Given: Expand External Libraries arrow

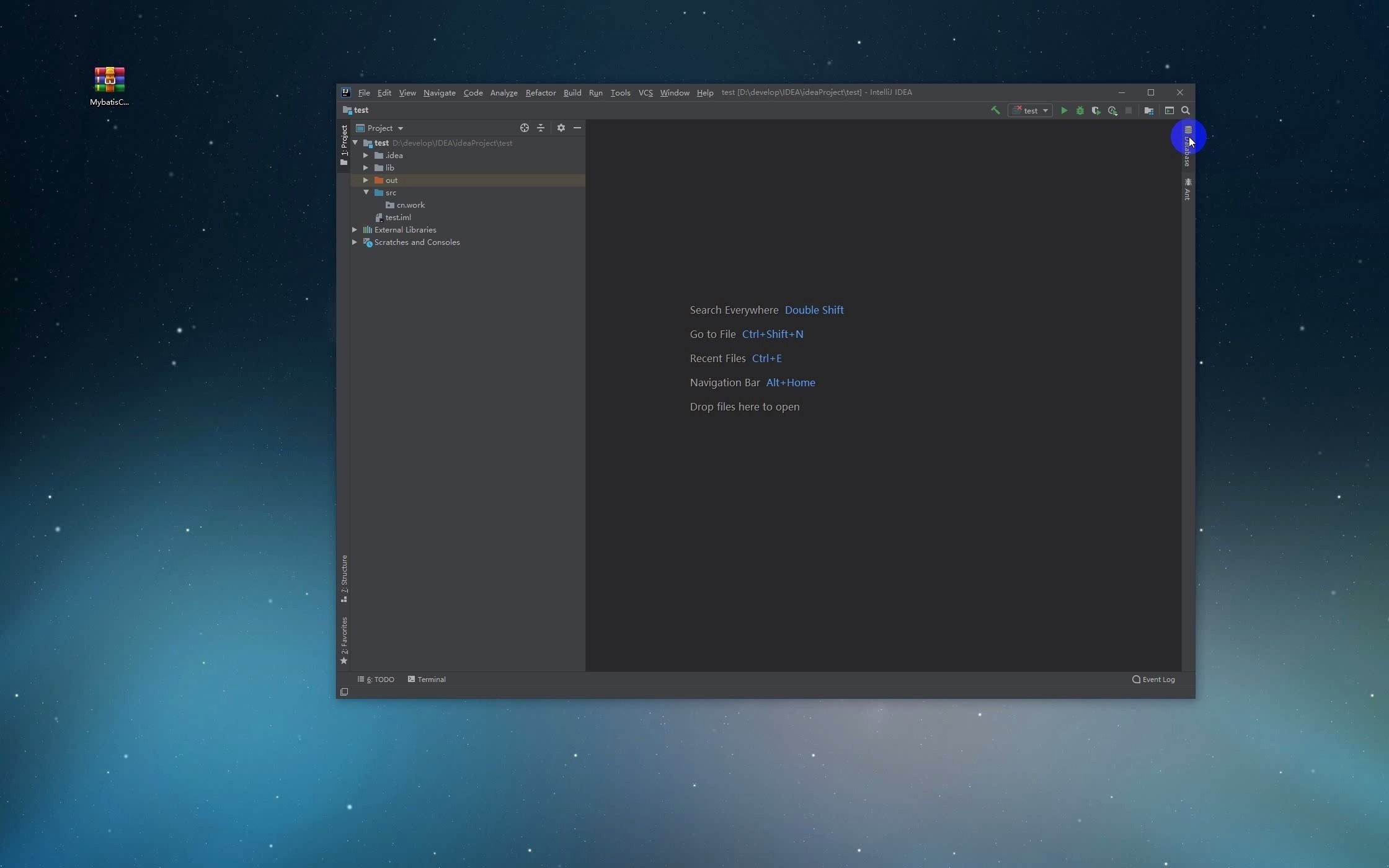Looking at the screenshot, I should pos(355,230).
